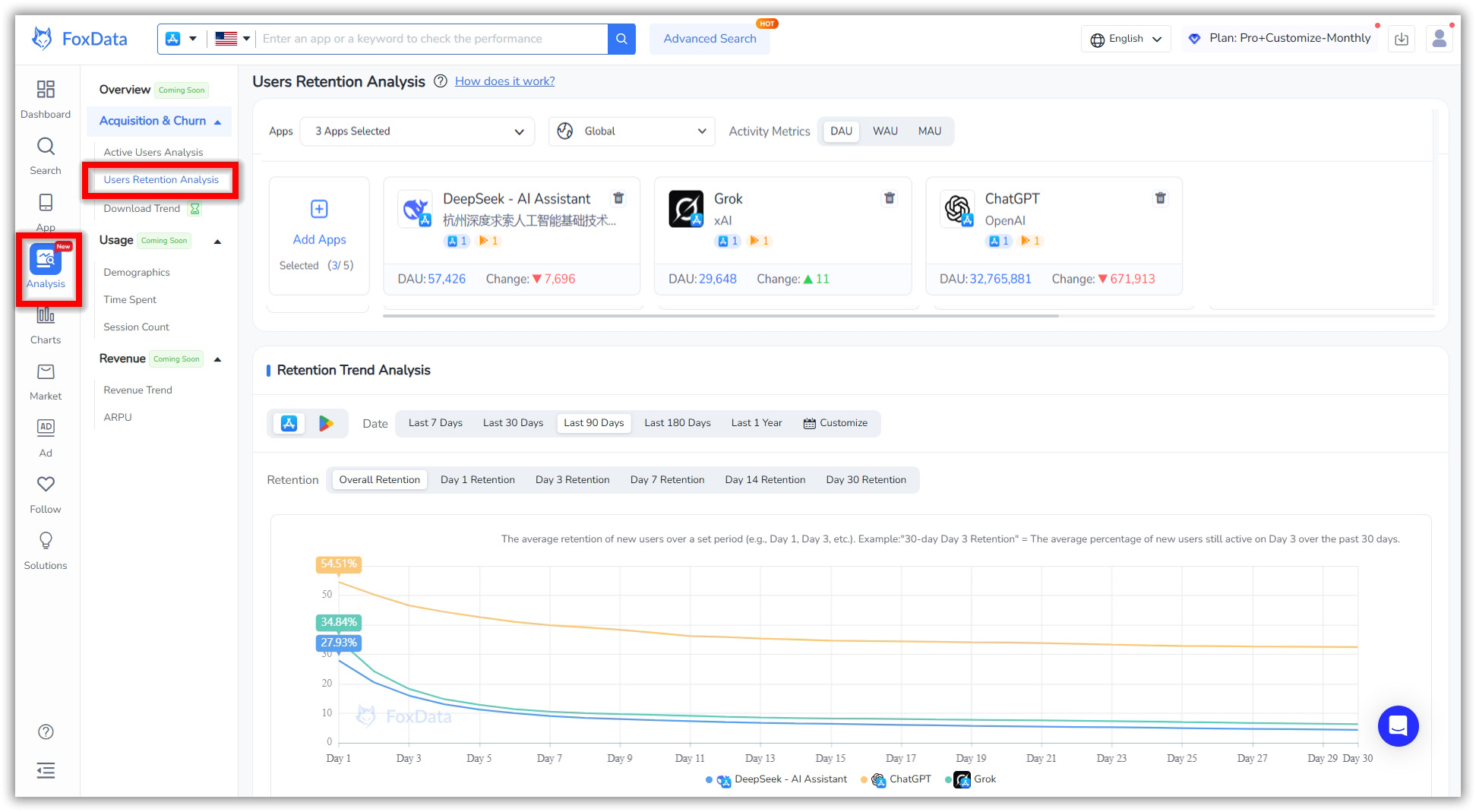Select App Store platform toggle in trend analysis
The width and height of the screenshot is (1476, 812).
(x=289, y=423)
